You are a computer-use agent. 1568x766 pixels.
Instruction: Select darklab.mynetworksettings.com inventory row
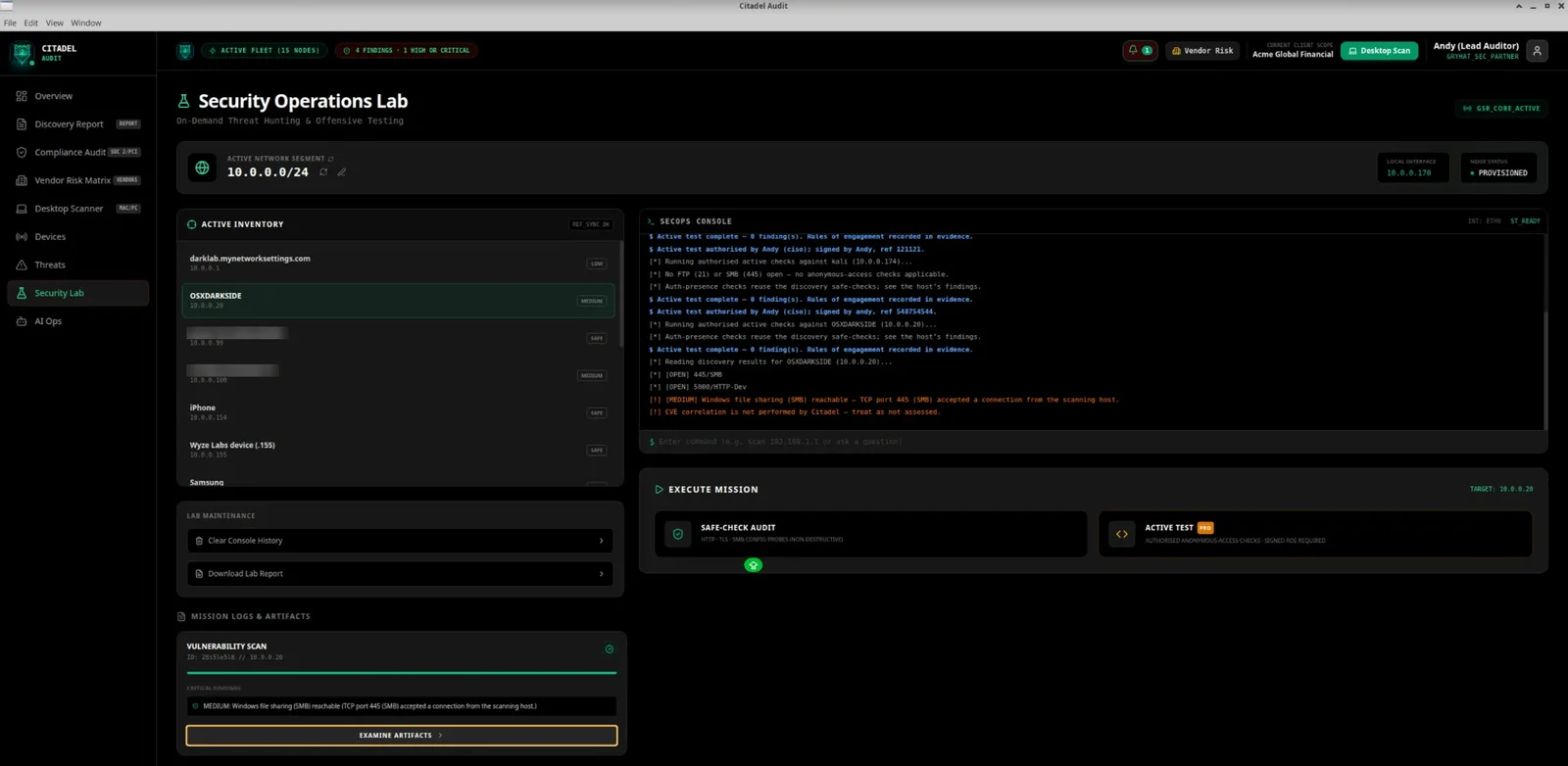click(398, 263)
